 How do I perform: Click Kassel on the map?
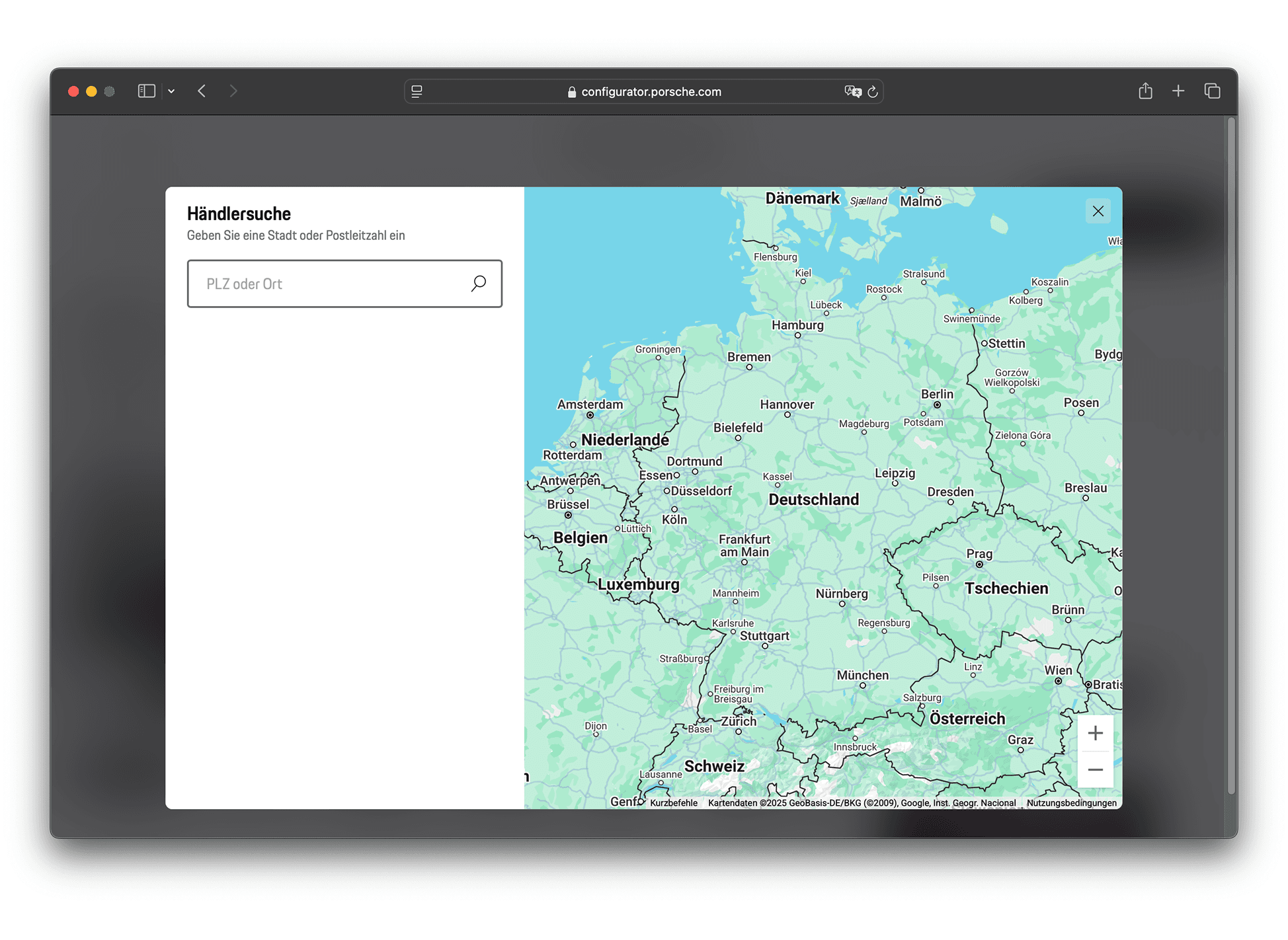(x=778, y=477)
